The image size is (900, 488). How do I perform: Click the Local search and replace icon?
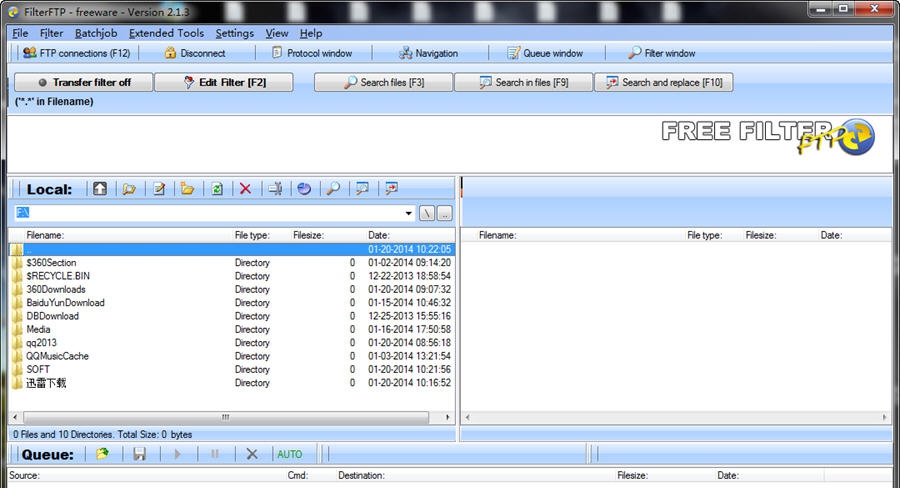[391, 188]
